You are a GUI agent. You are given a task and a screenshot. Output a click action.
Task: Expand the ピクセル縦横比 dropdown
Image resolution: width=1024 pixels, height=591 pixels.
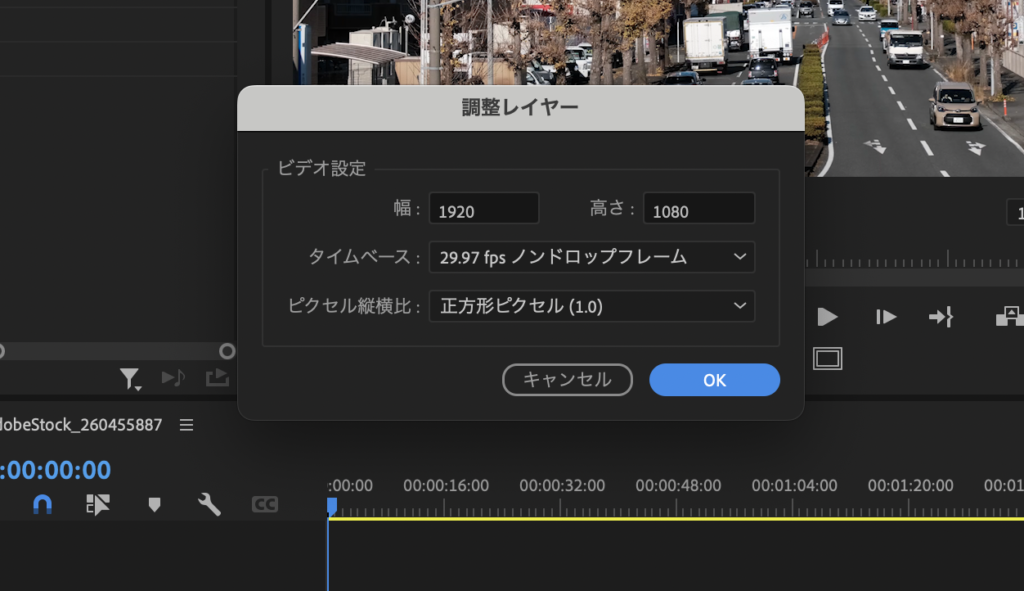[x=591, y=306]
